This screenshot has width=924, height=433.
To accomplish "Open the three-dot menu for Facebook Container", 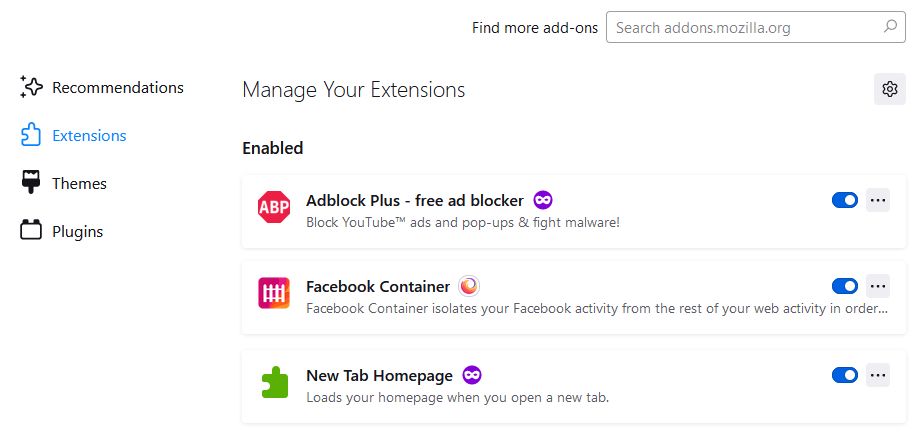I will [878, 287].
